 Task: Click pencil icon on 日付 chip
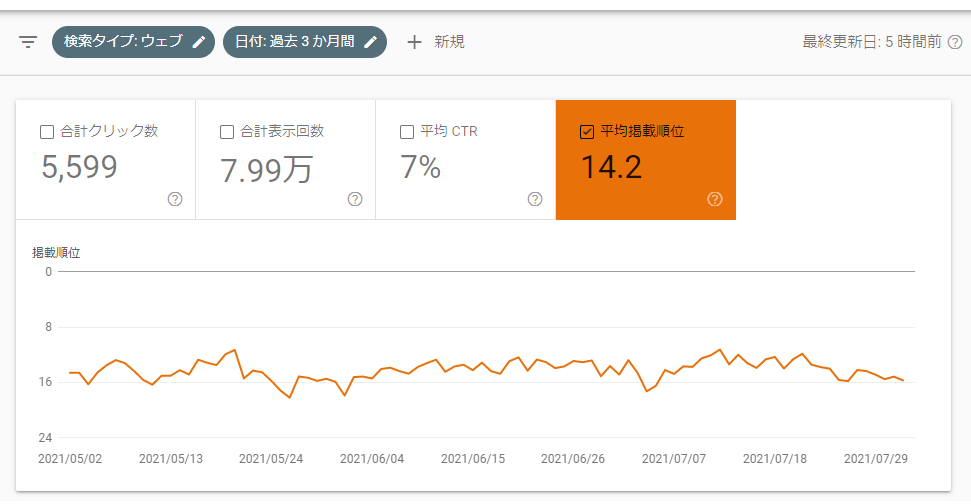tap(370, 42)
